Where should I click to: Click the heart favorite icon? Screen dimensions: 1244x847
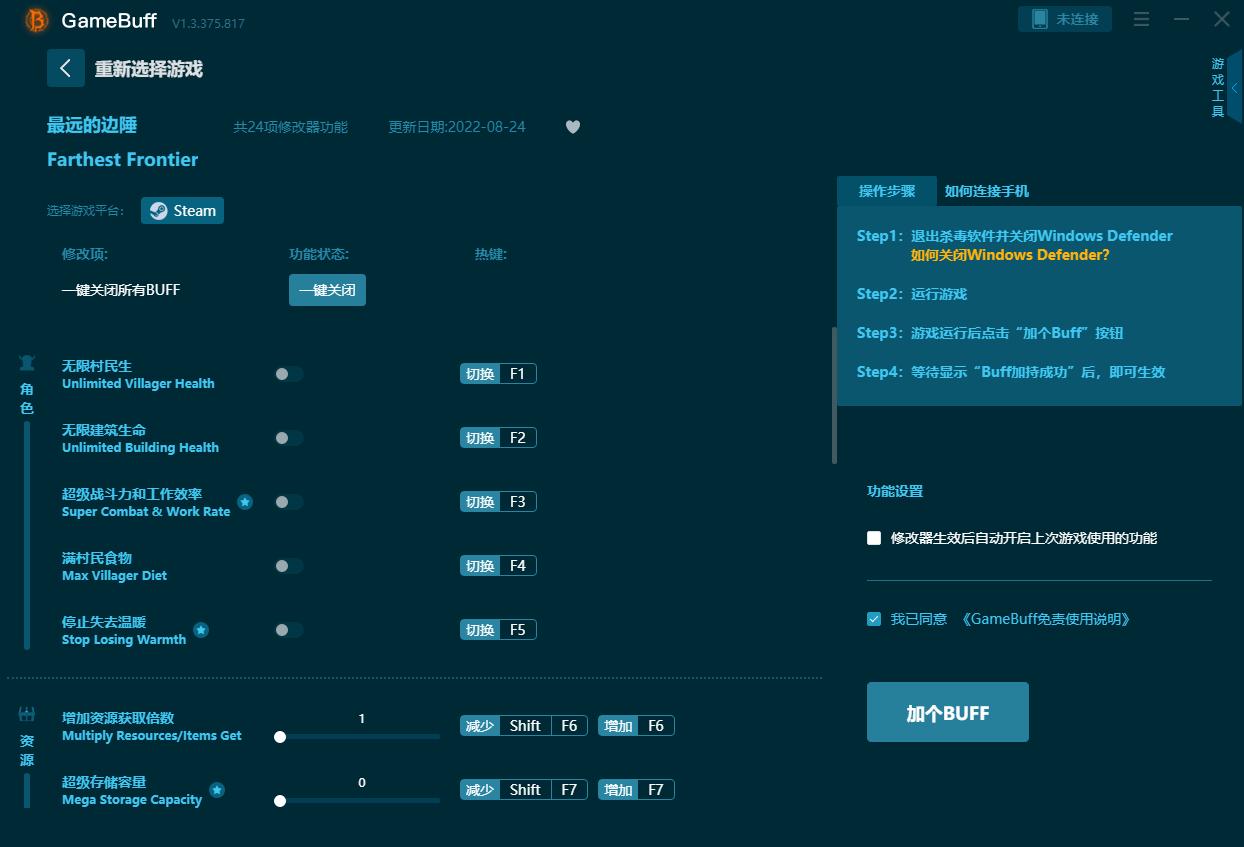[x=572, y=127]
